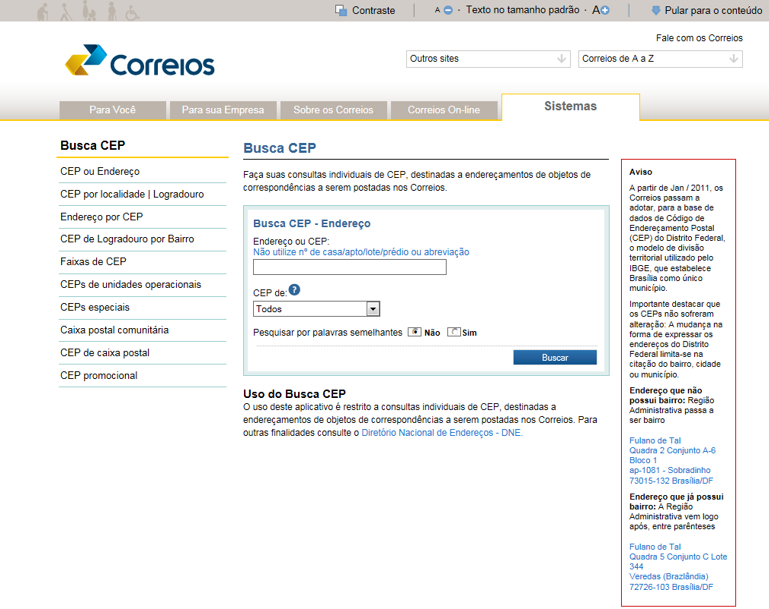The height and width of the screenshot is (609, 769).
Task: Open CEPs especiais item
Action: click(95, 307)
